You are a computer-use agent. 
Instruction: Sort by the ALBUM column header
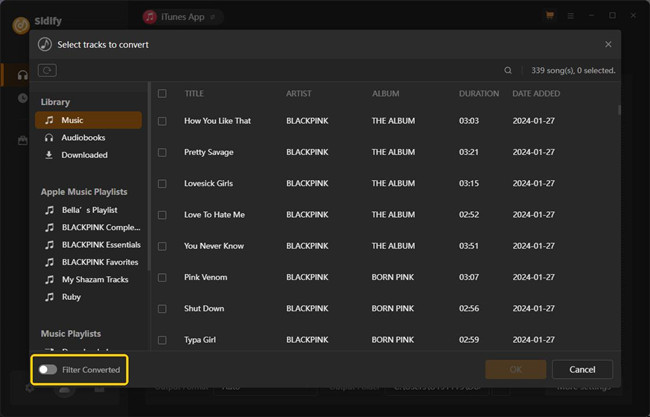(x=386, y=94)
